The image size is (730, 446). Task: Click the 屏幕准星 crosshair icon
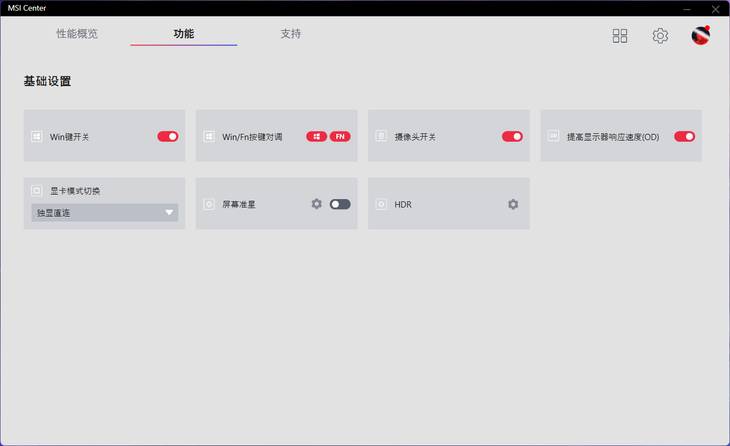209,204
